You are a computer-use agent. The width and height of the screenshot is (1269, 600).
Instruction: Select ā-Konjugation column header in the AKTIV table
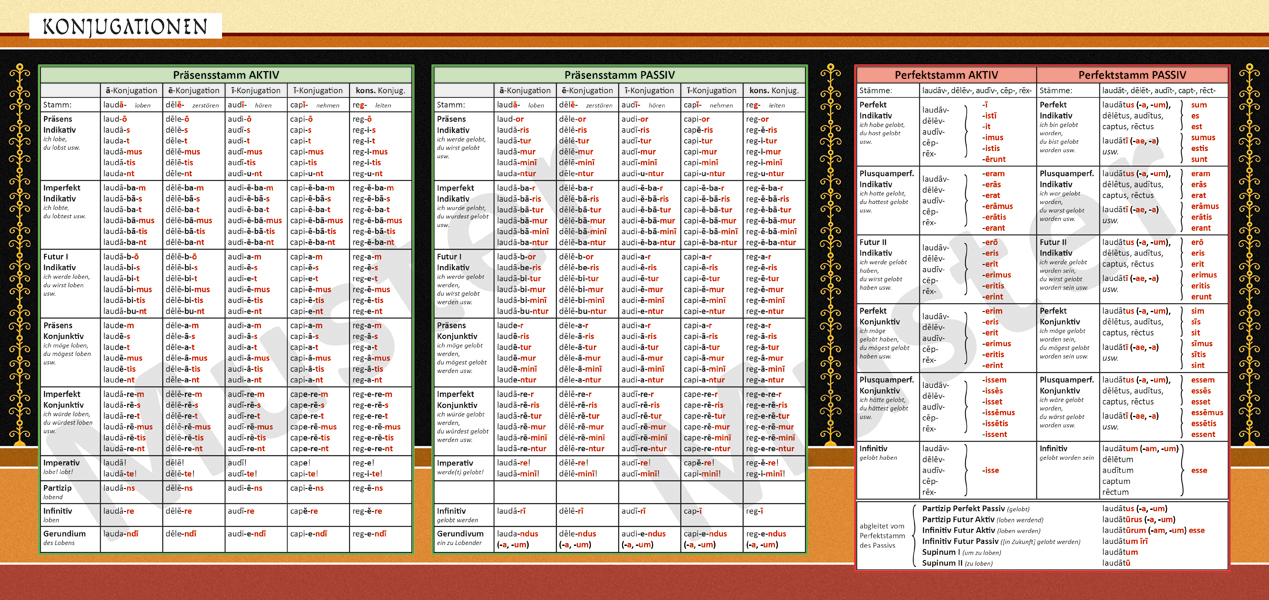click(132, 91)
